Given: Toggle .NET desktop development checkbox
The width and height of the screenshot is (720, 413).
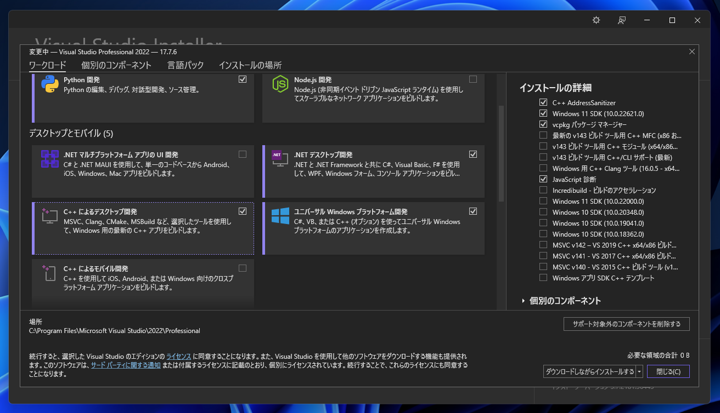Looking at the screenshot, I should [473, 154].
